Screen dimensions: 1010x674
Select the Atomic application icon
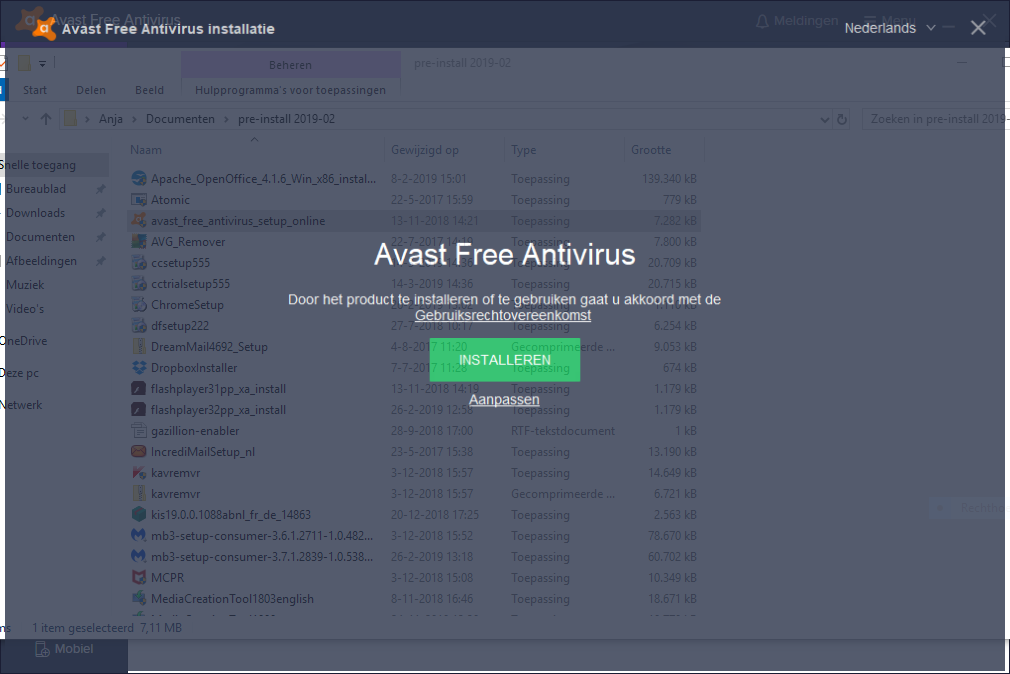click(138, 200)
